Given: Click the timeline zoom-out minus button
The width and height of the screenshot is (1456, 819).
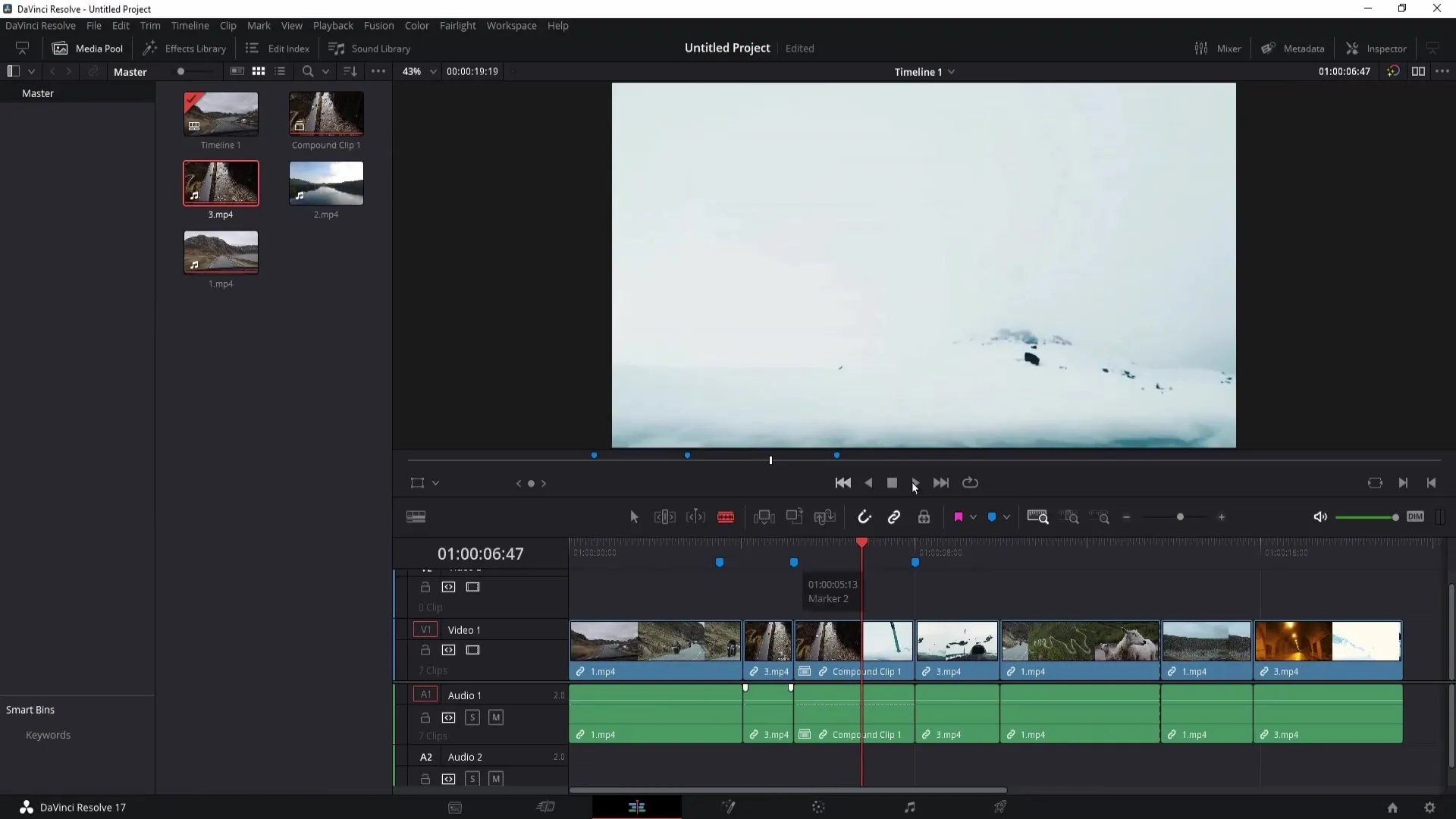Looking at the screenshot, I should tap(1127, 517).
